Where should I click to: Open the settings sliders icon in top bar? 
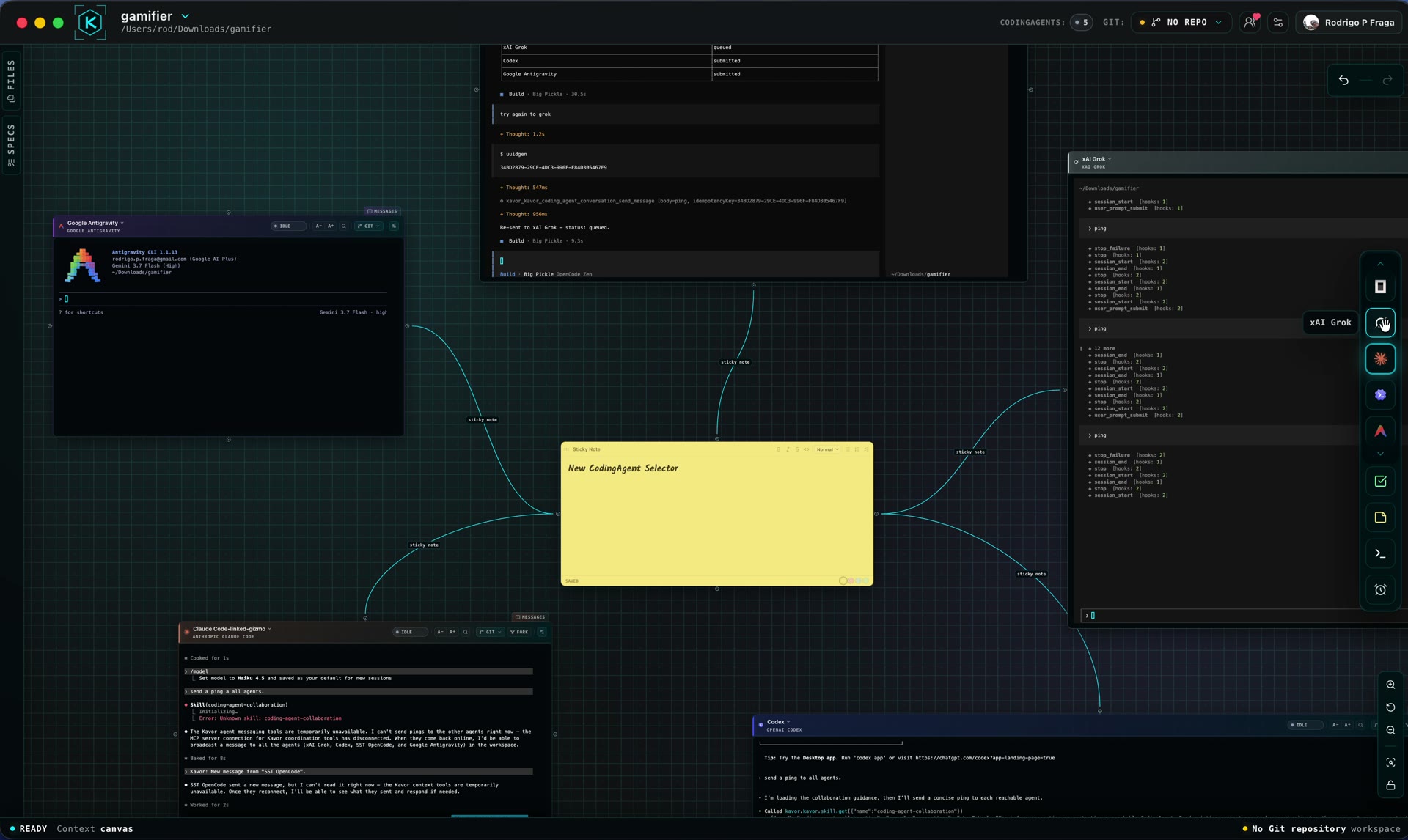click(x=1278, y=23)
